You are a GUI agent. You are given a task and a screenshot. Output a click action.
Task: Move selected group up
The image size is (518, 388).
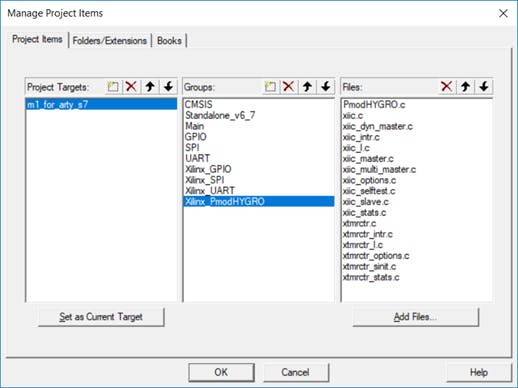pyautogui.click(x=307, y=87)
